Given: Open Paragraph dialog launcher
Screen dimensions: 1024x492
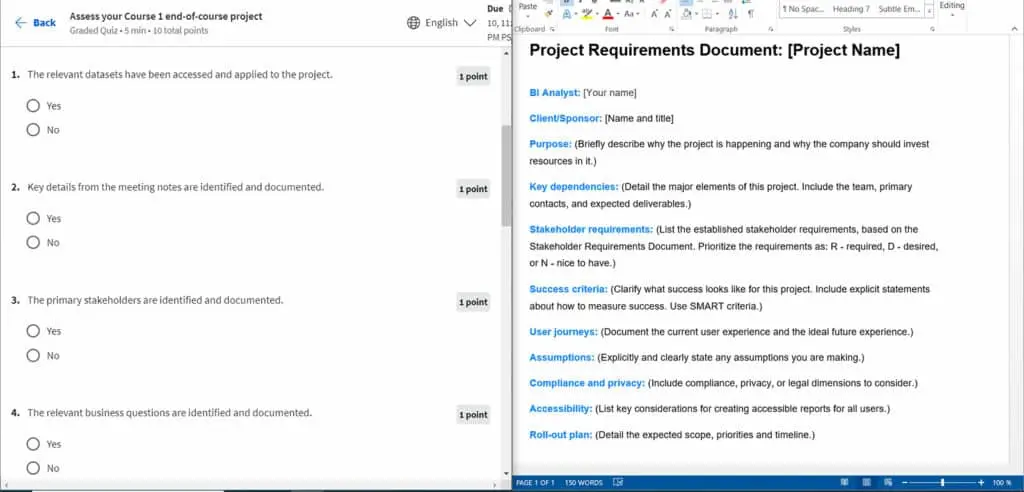Looking at the screenshot, I should coord(771,29).
